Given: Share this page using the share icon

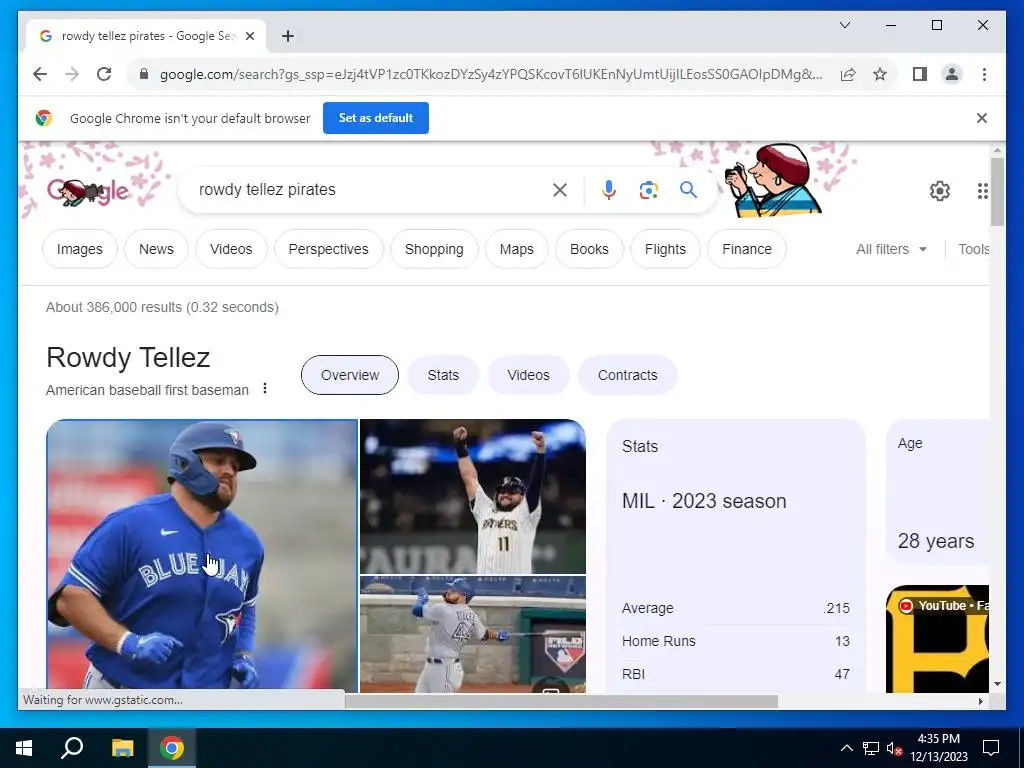Looking at the screenshot, I should click(x=848, y=74).
